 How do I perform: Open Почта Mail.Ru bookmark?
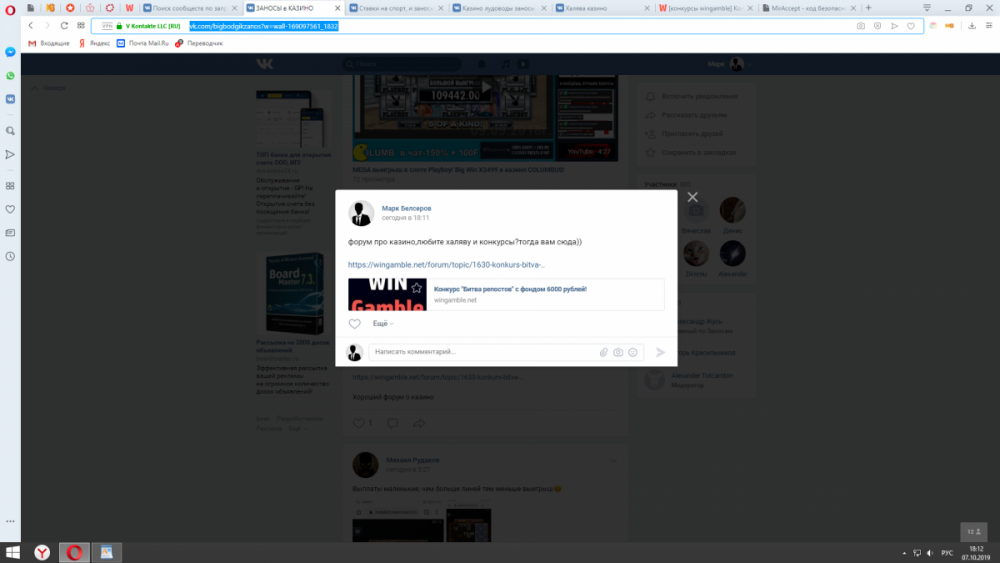point(143,43)
